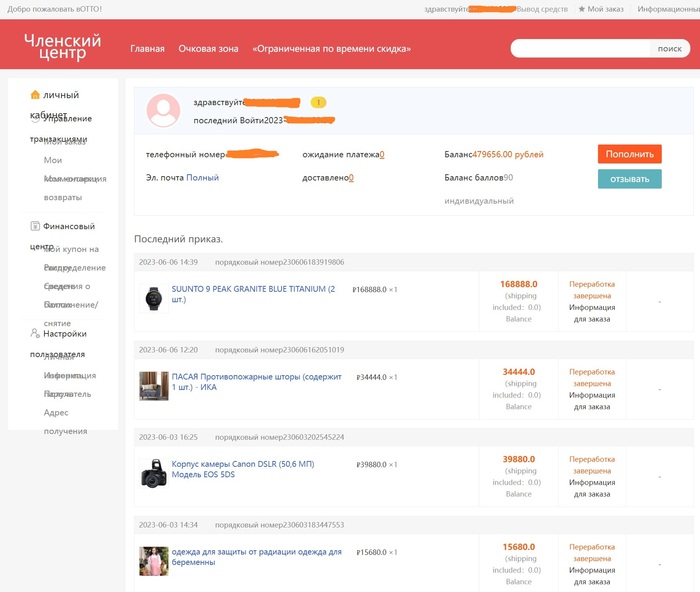
Task: Click the Членский центр logo
Action: pyautogui.click(x=62, y=46)
